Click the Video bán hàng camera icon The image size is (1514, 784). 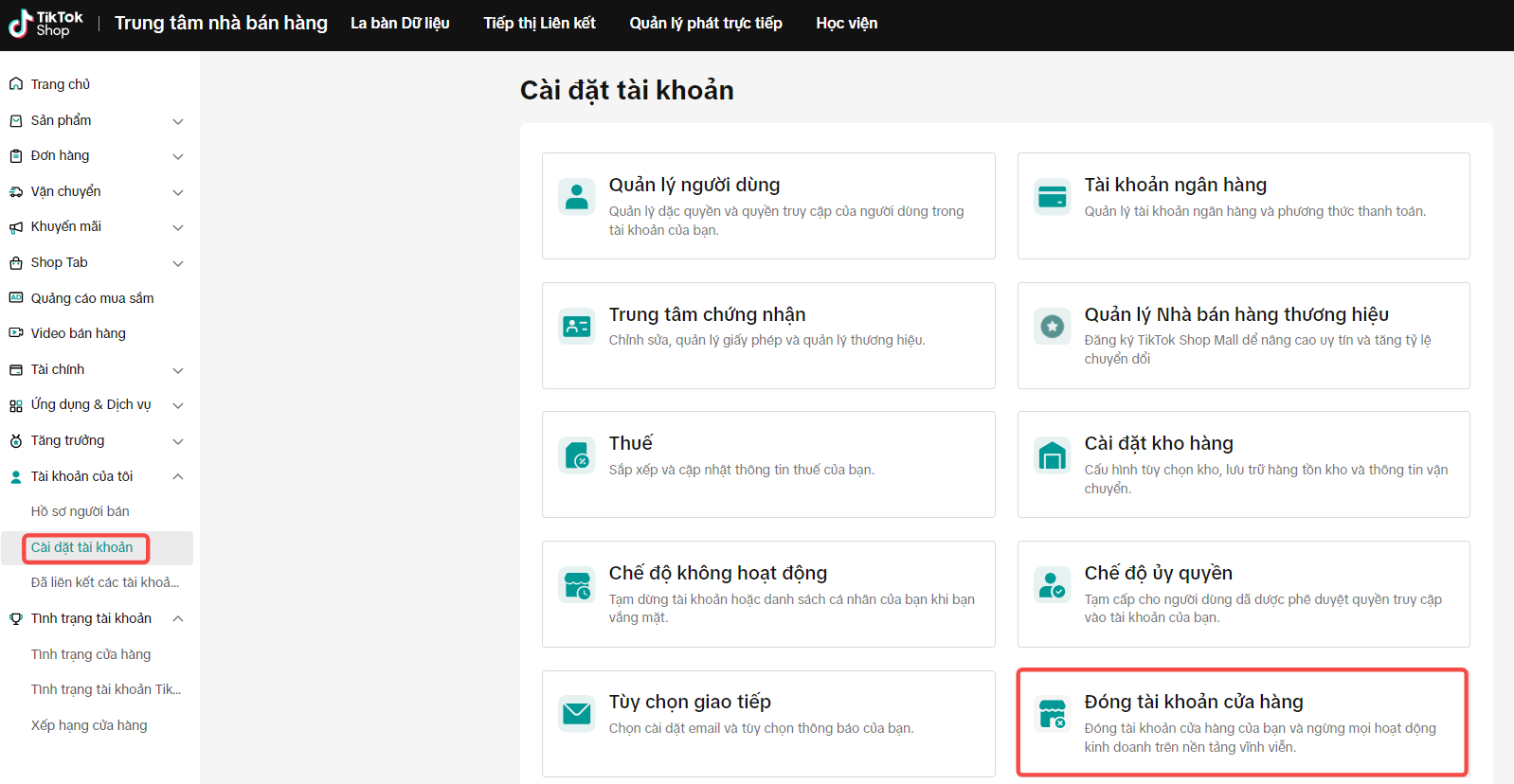click(x=16, y=333)
